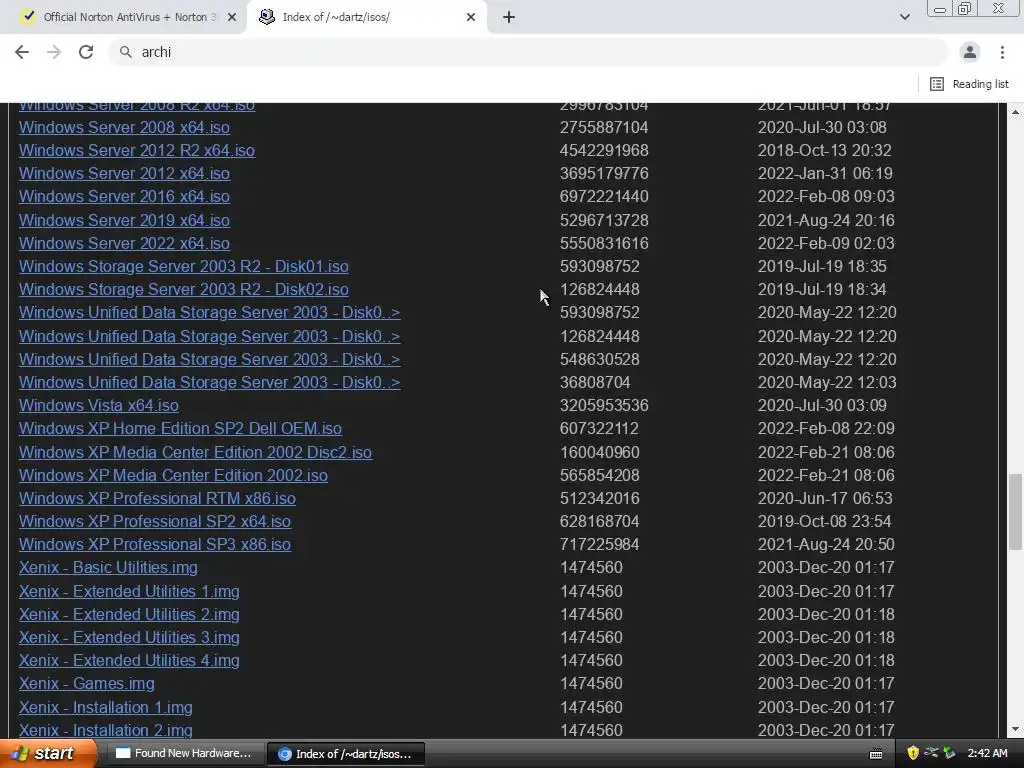Open Found New Hardware taskbar item

184,754
